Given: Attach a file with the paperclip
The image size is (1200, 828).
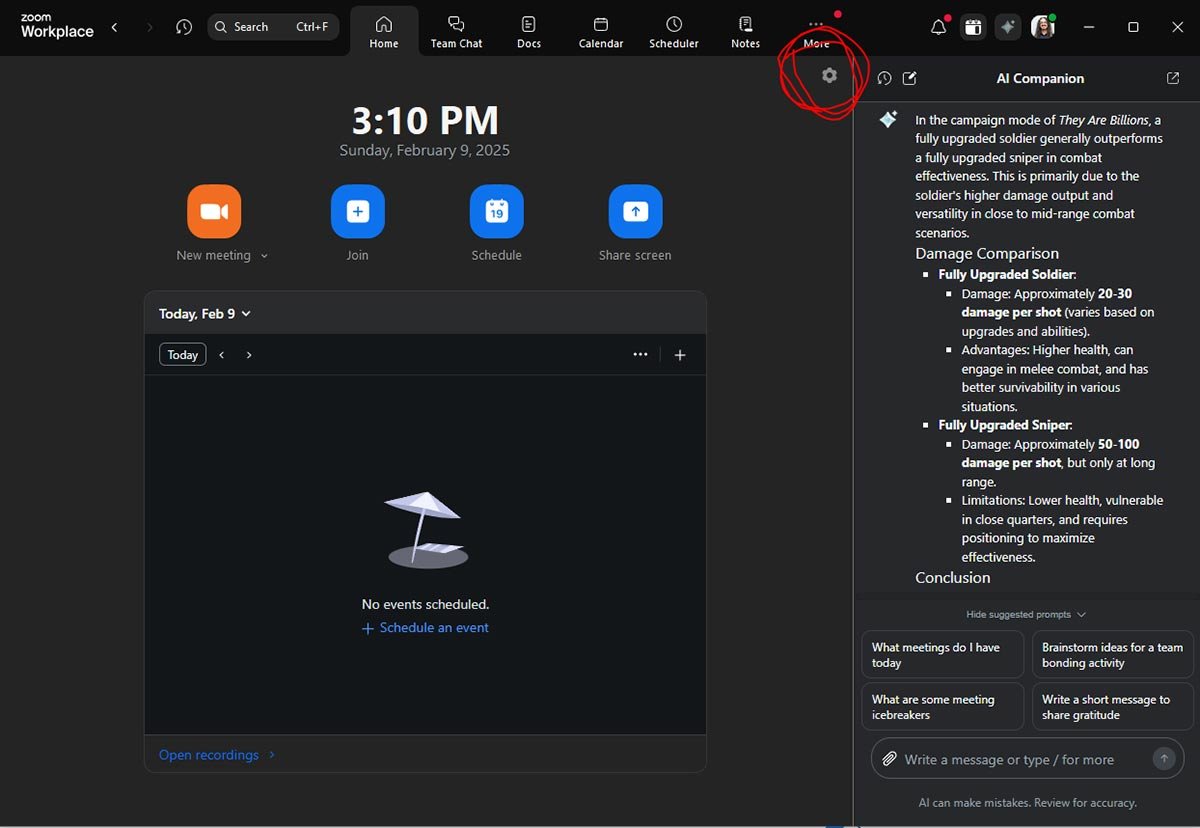Looking at the screenshot, I should (888, 759).
